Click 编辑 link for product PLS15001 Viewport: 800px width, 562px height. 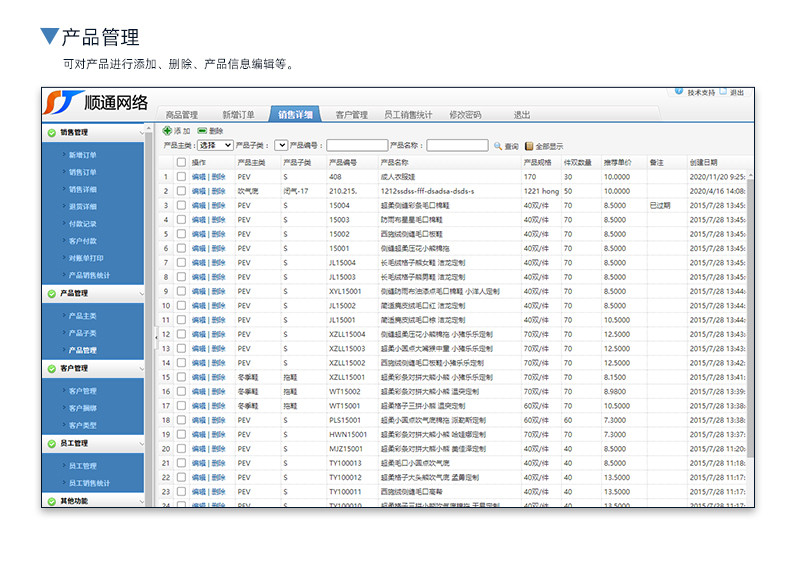click(199, 420)
